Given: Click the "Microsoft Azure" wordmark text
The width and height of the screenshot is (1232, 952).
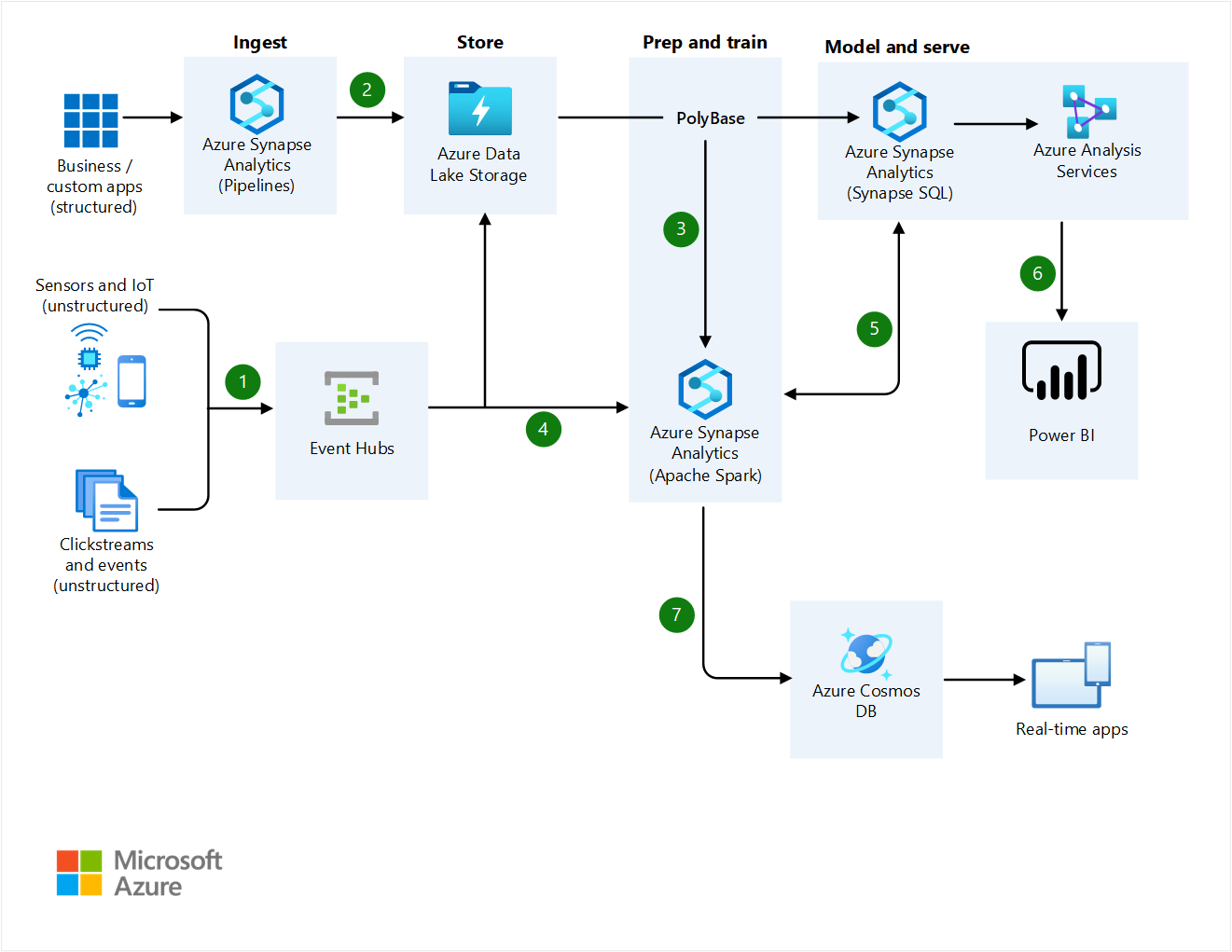Looking at the screenshot, I should pyautogui.click(x=168, y=873).
